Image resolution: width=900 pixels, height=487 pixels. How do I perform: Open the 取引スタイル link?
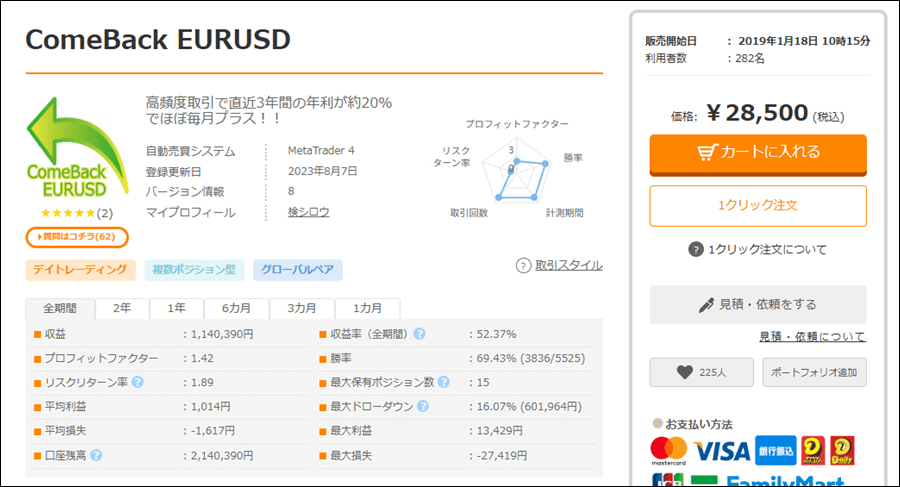[x=569, y=265]
